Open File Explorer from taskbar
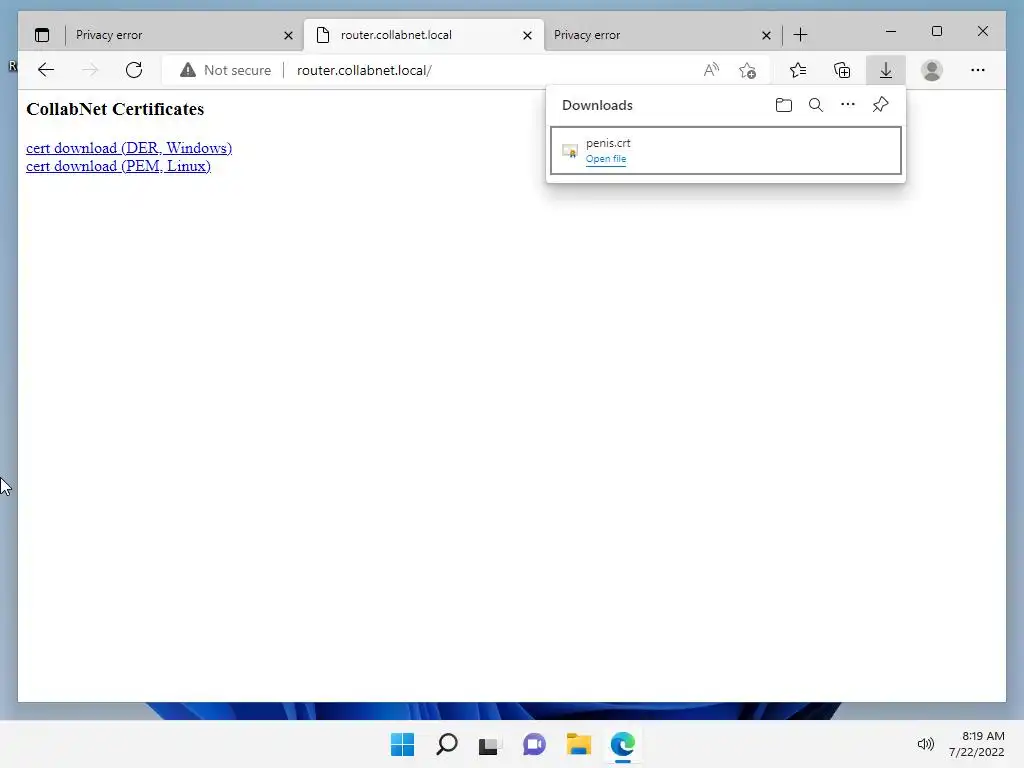This screenshot has width=1024, height=768. (x=579, y=744)
